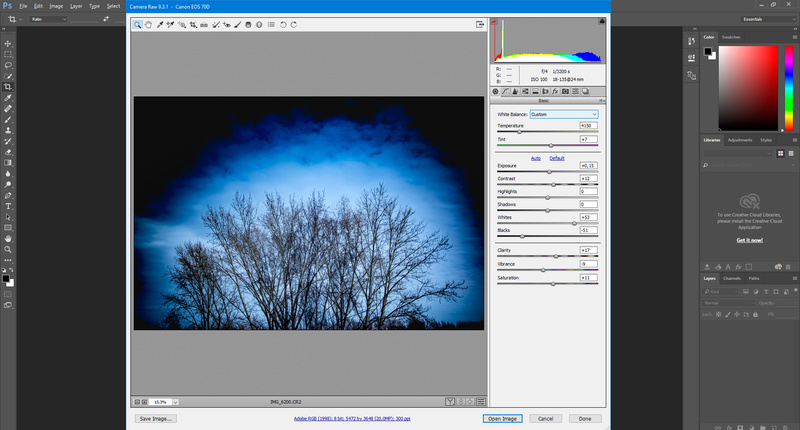The height and width of the screenshot is (430, 800).
Task: Toggle highlight clipping warning on histogram
Action: [601, 22]
